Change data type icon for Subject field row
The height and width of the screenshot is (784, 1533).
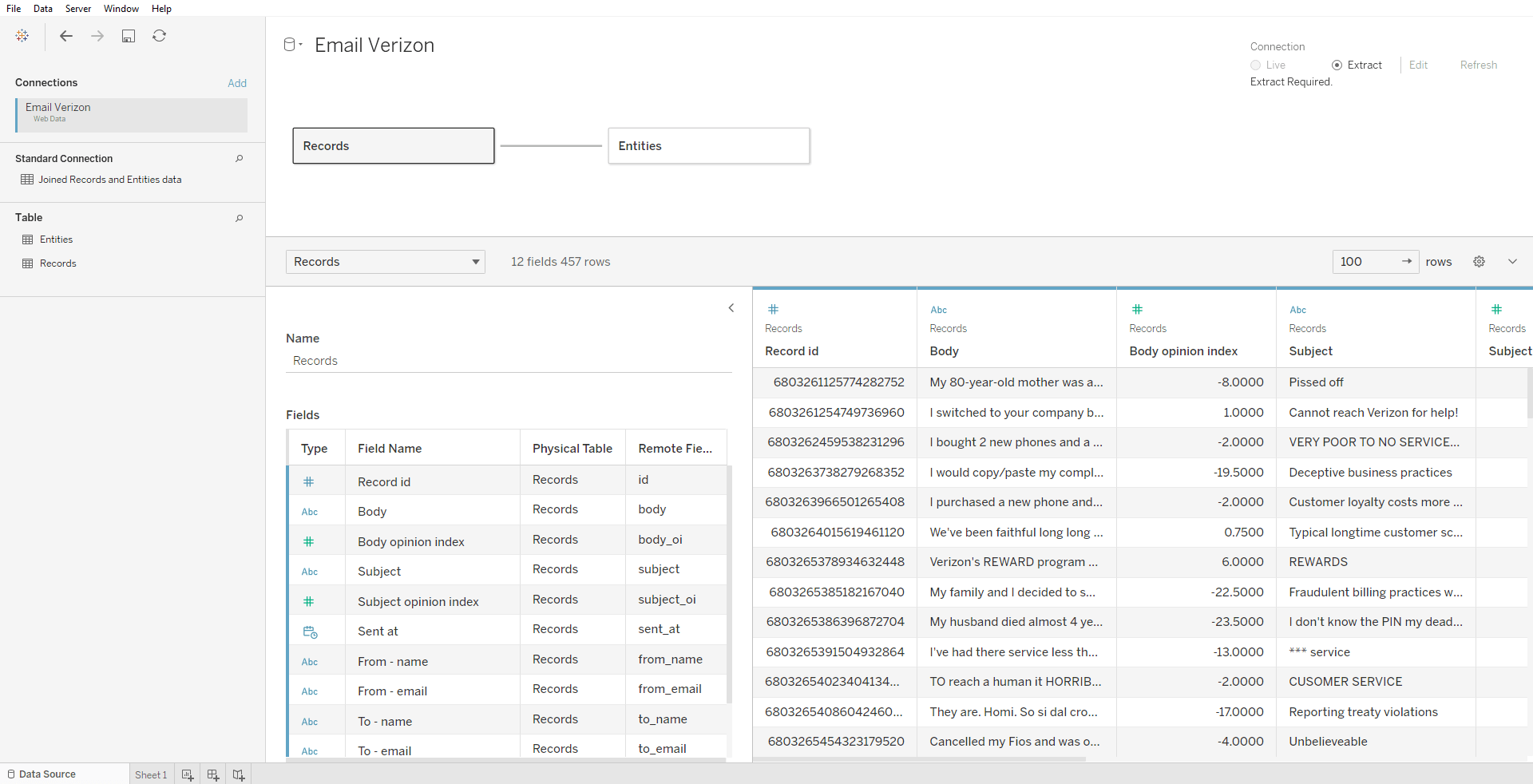(310, 572)
